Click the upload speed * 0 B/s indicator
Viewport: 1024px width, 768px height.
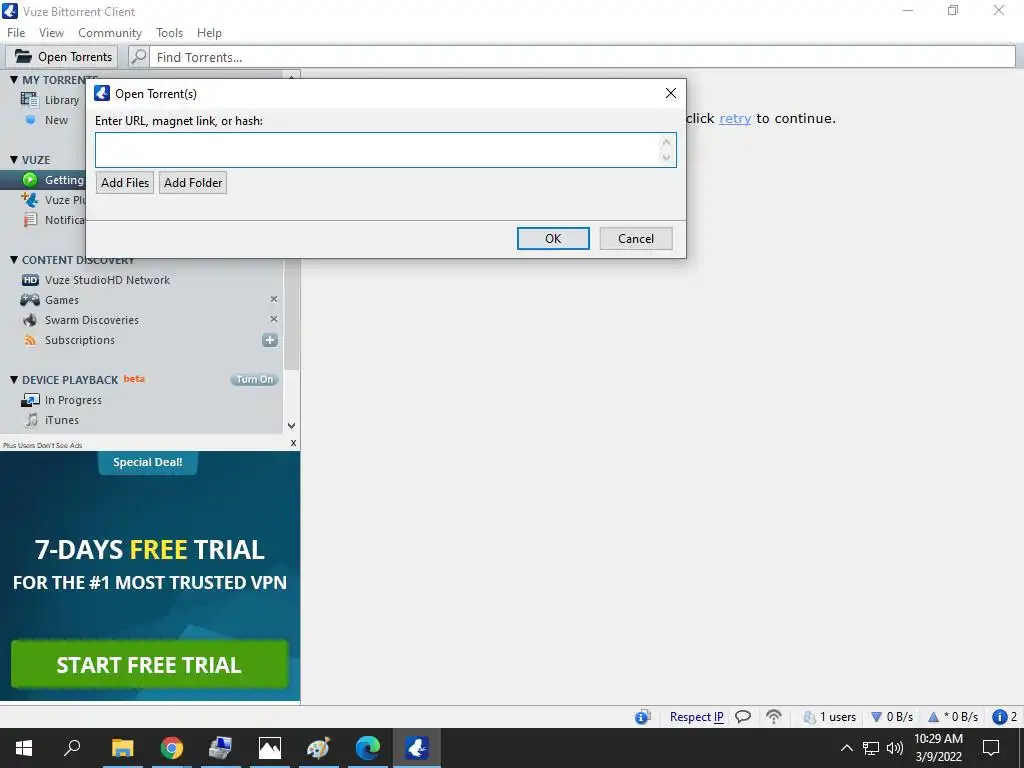[x=953, y=716]
